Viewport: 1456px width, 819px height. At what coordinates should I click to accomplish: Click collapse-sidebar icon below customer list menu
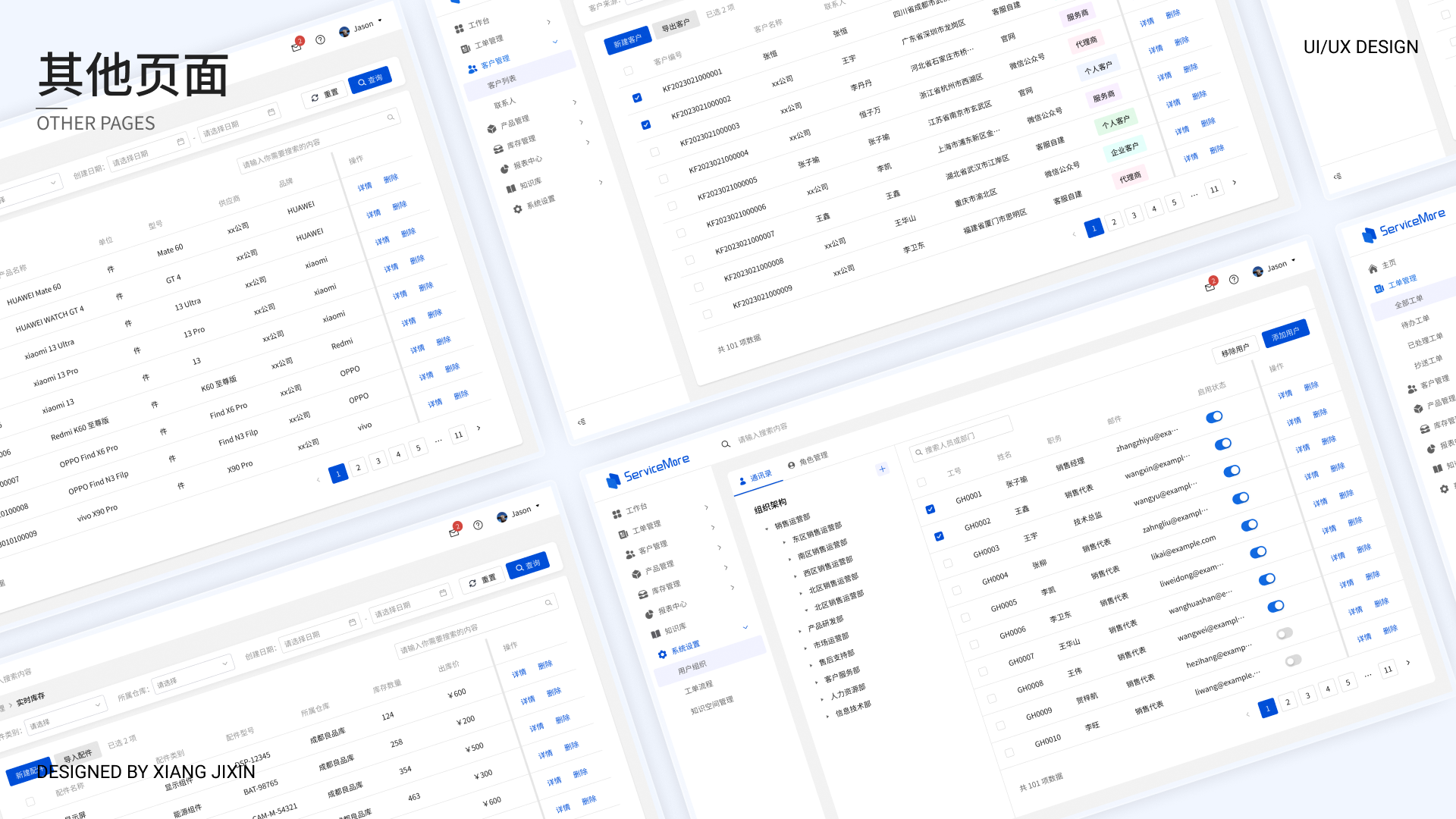tap(582, 422)
